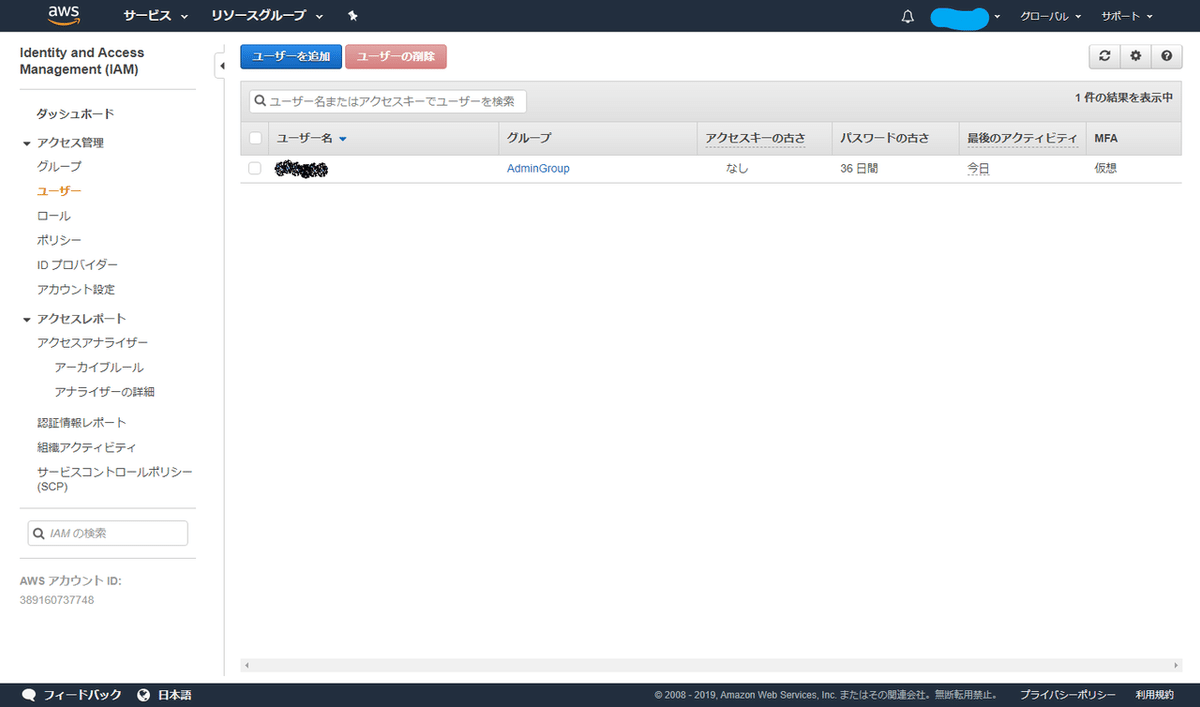The image size is (1200, 707).
Task: Click the ユーザーの削除 button
Action: coord(396,57)
